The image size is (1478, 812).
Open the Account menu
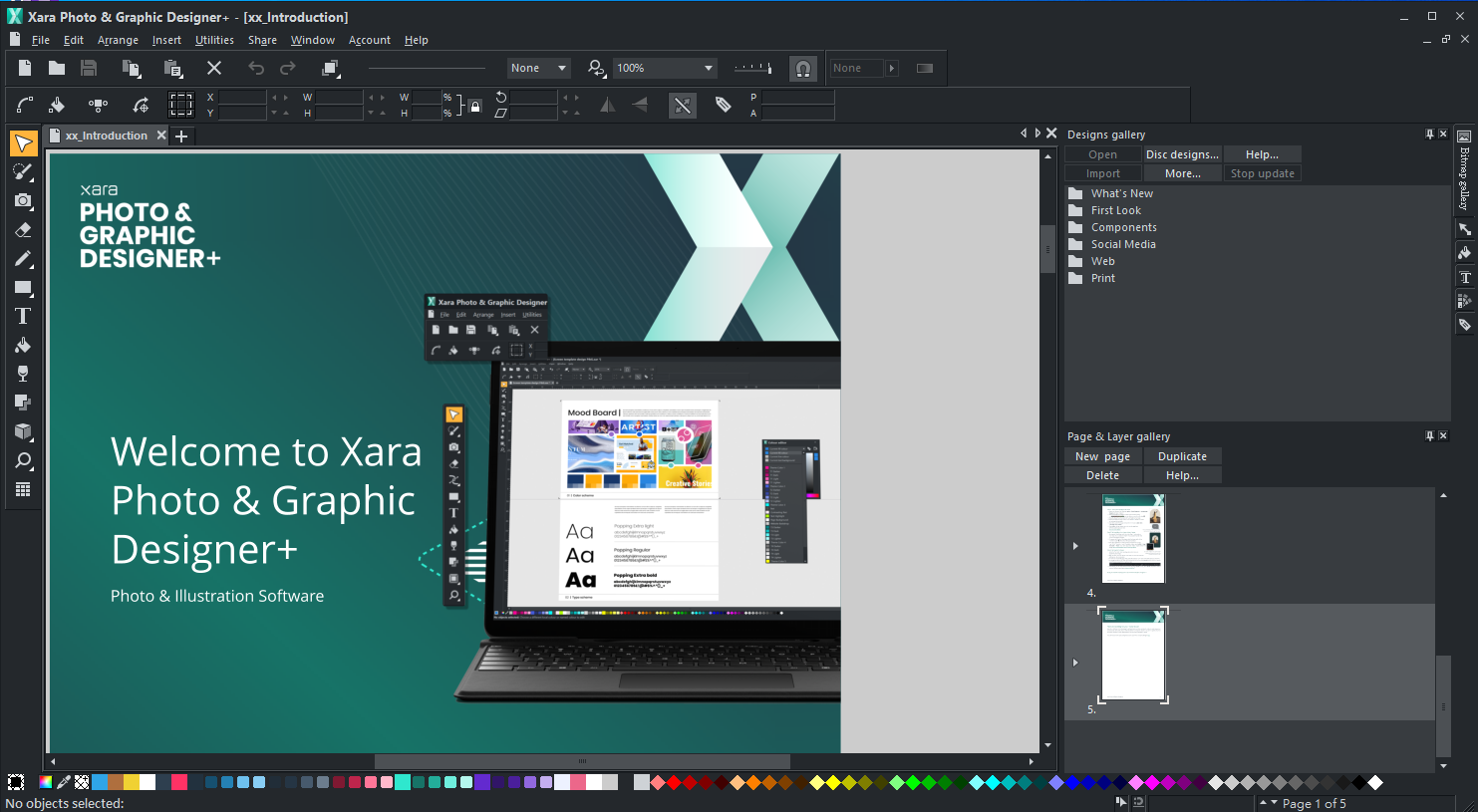coord(369,40)
